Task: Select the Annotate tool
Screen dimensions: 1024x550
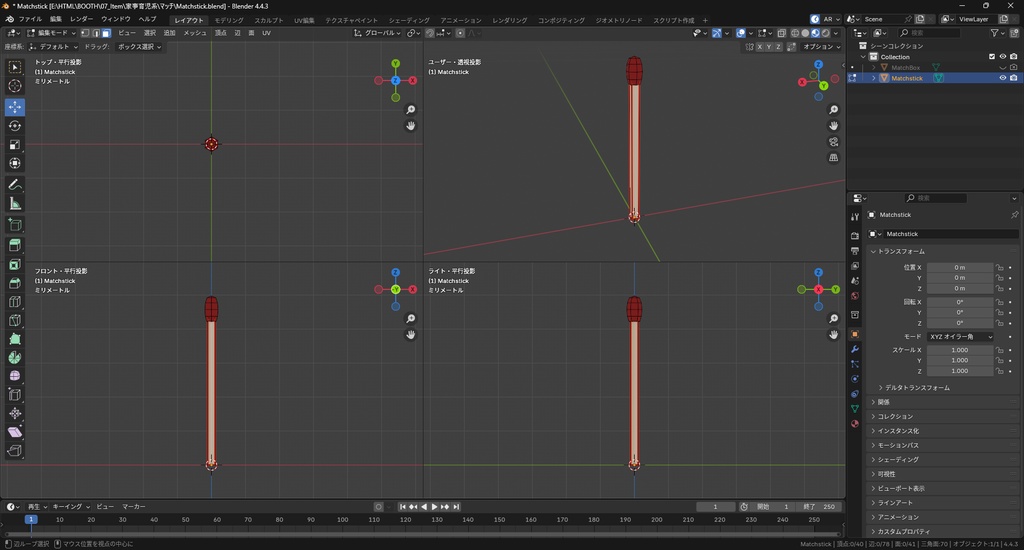Action: point(14,185)
